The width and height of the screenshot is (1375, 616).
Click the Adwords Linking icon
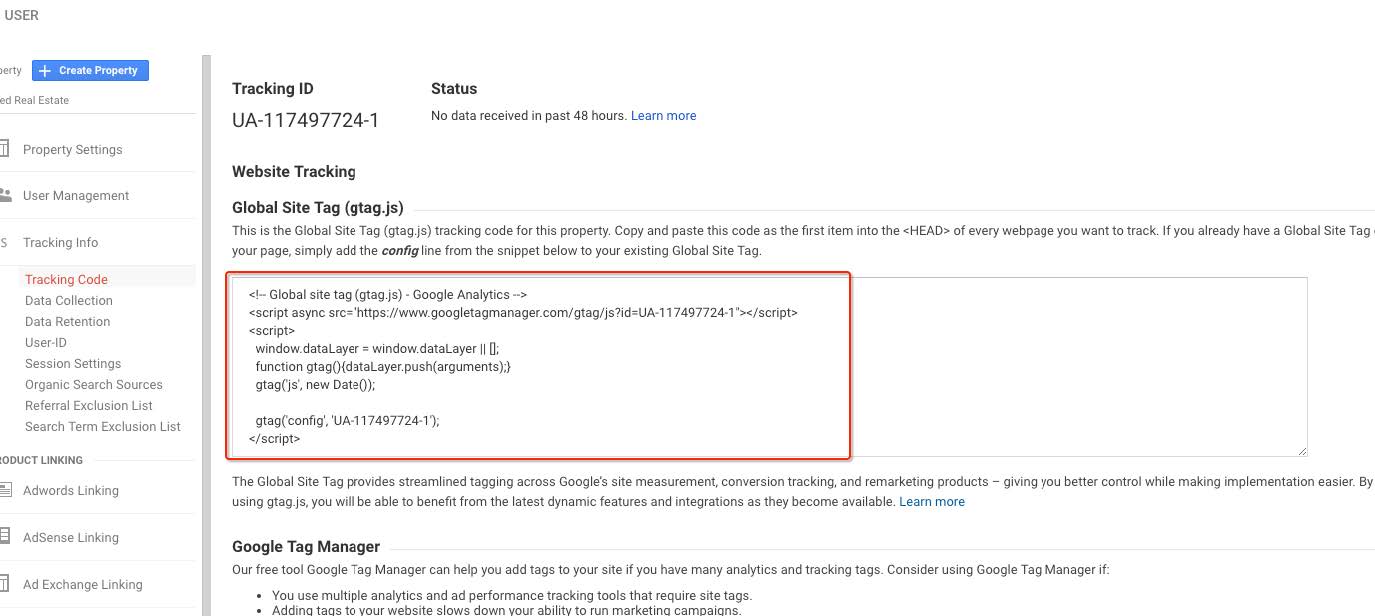click(x=5, y=490)
